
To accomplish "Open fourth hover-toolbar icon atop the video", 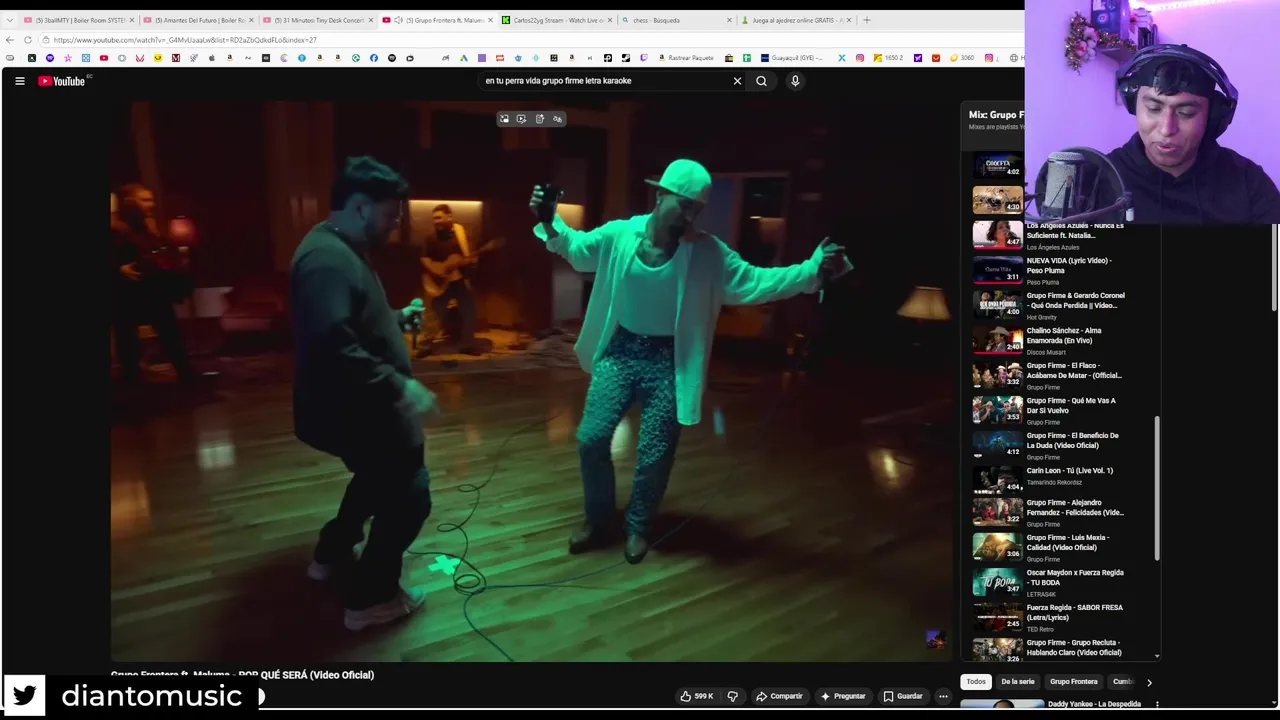I will click(x=558, y=119).
